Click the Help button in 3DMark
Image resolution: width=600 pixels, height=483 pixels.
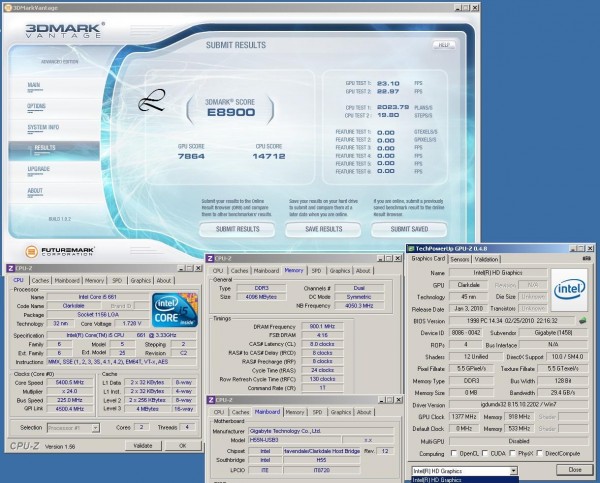pos(441,45)
